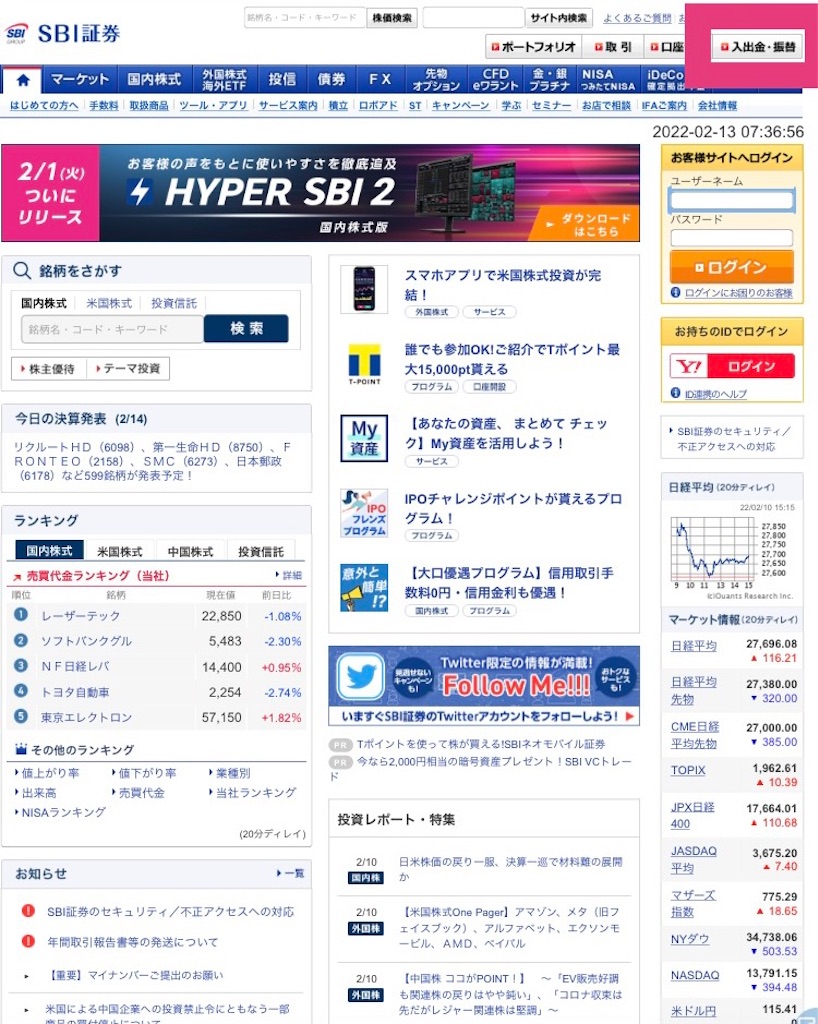Image resolution: width=818 pixels, height=1024 pixels.
Task: Click the blue 検索 button
Action: click(x=246, y=328)
